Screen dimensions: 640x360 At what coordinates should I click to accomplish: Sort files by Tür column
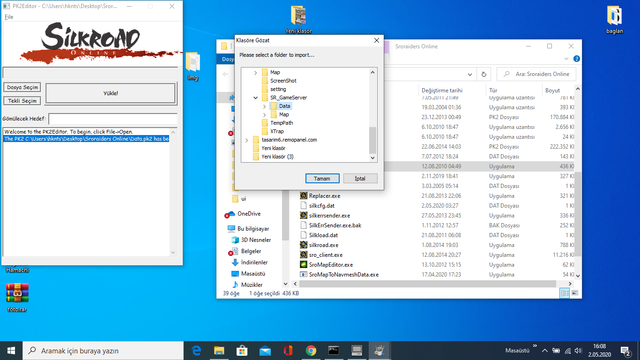point(493,91)
